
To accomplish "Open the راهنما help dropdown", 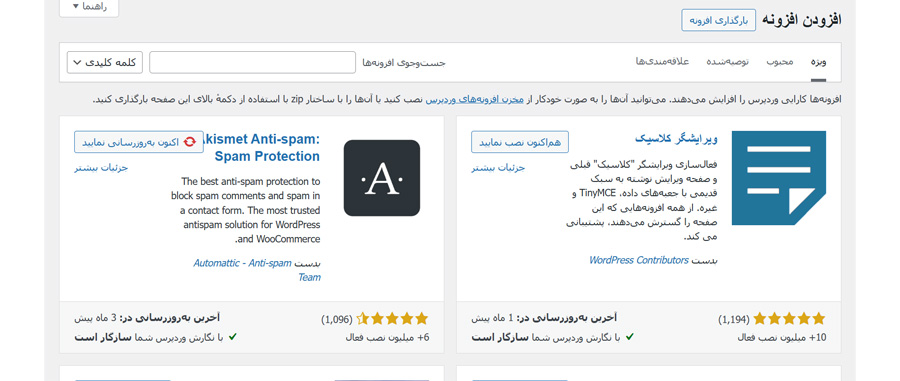I will [x=89, y=7].
